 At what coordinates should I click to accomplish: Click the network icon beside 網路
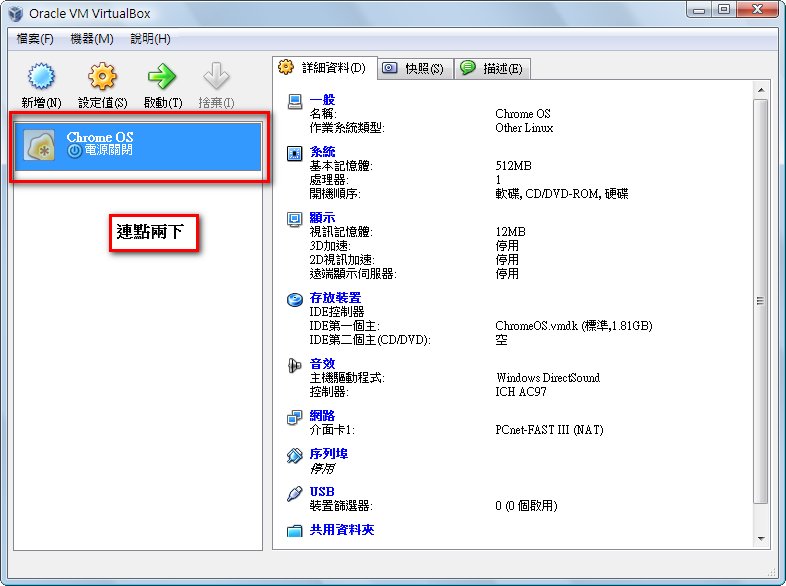(295, 417)
